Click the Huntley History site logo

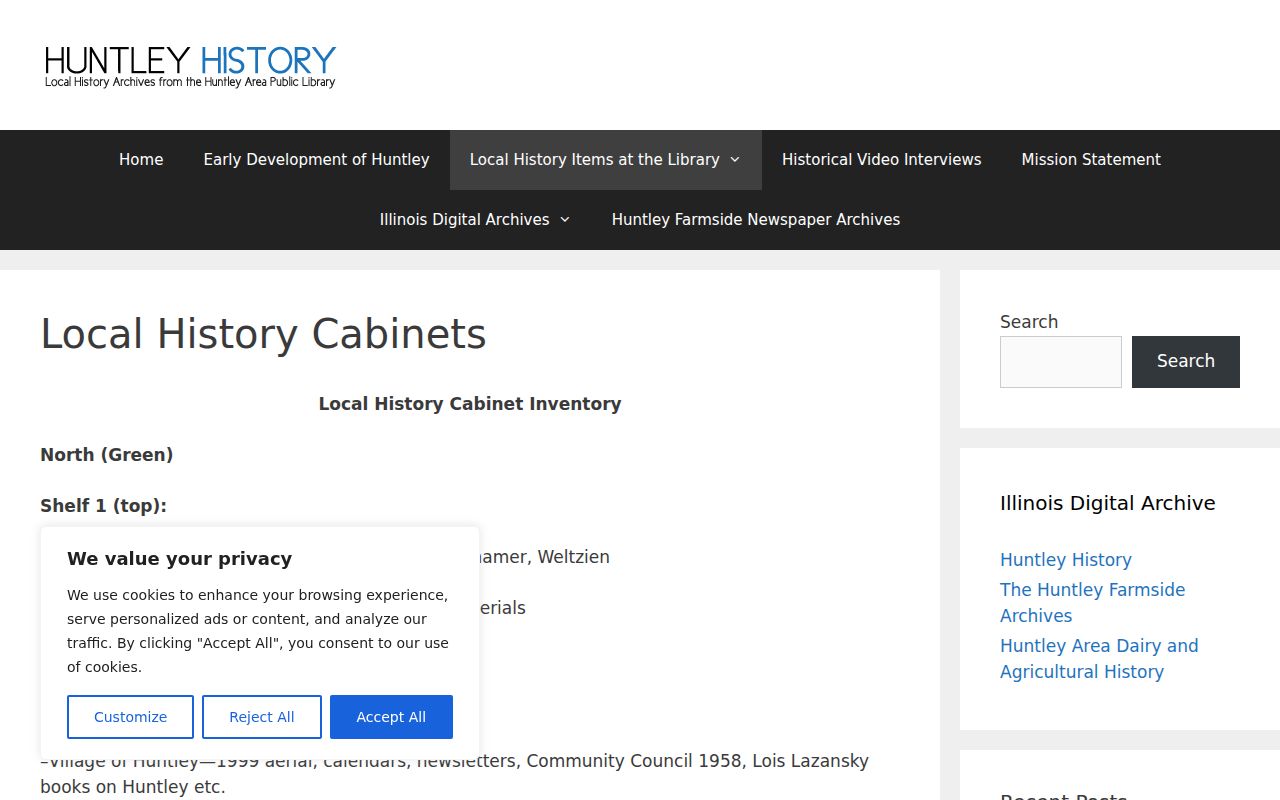click(190, 65)
